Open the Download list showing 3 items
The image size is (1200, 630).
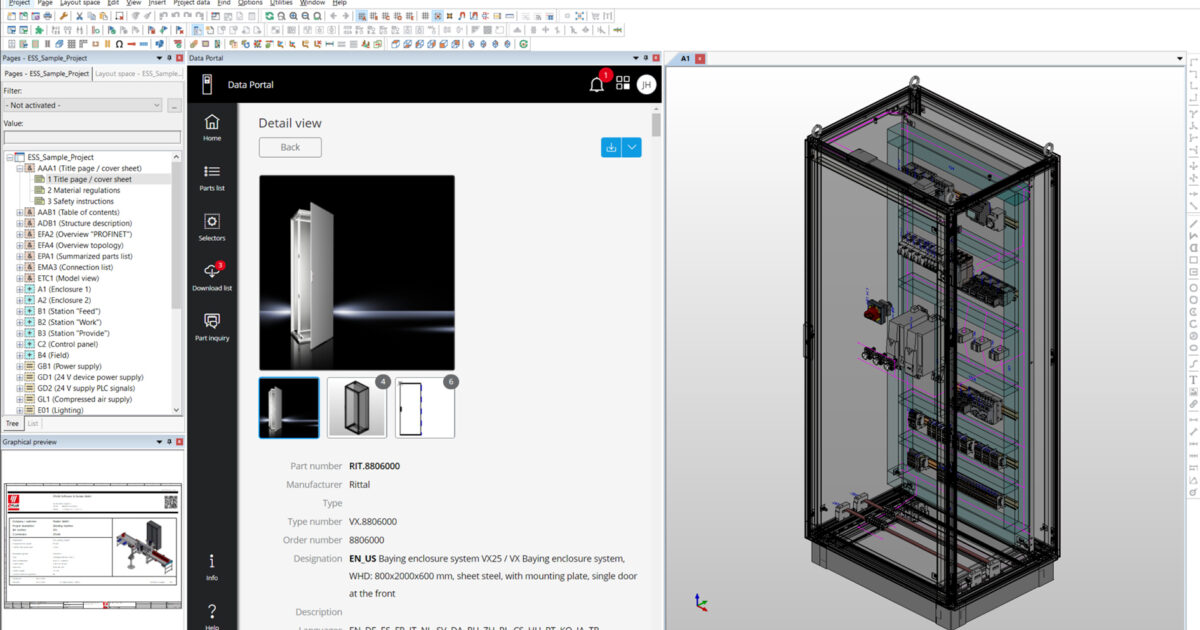(211, 273)
